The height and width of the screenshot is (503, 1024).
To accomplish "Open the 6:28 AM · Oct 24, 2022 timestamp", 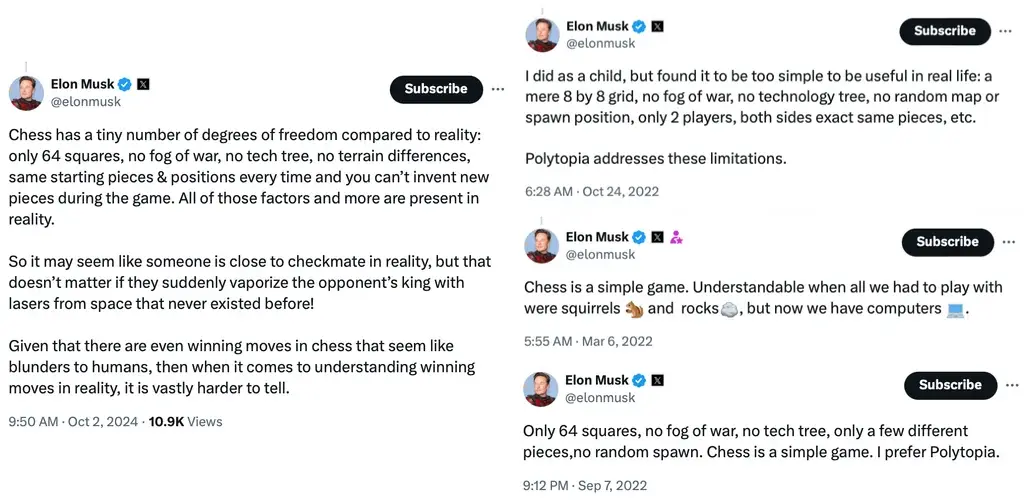I will click(x=592, y=191).
